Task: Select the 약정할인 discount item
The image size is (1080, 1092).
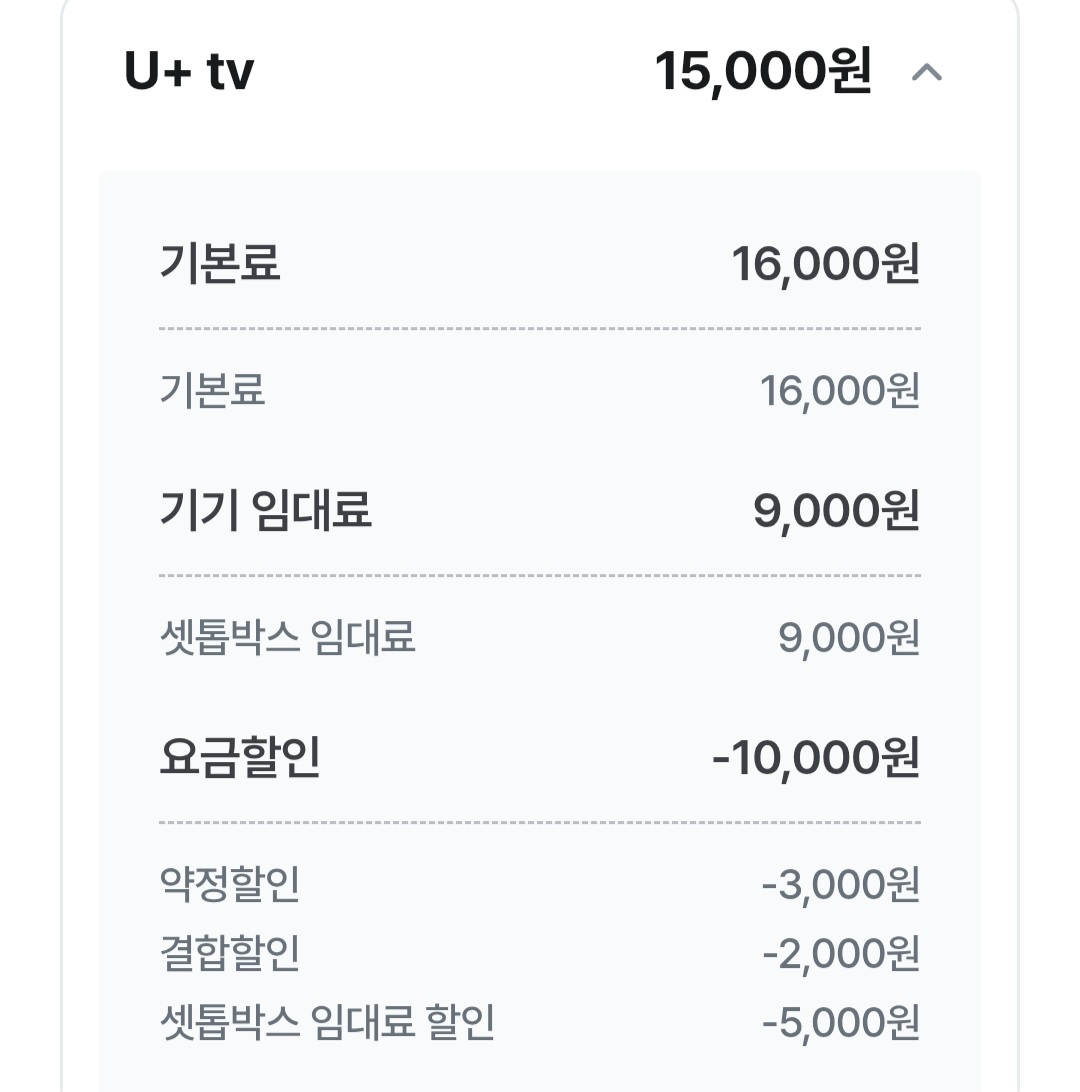Action: (x=230, y=884)
